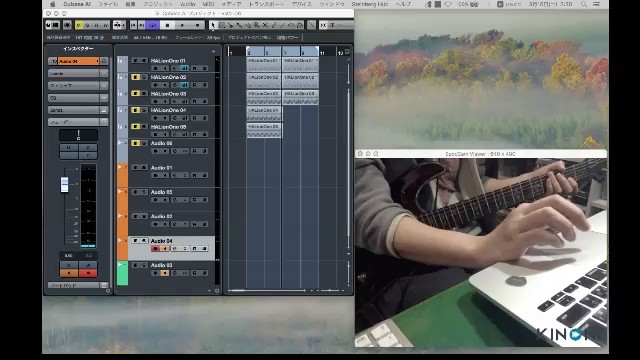Select the Line tool in toolbar
This screenshot has height=360, width=640.
(x=282, y=25)
